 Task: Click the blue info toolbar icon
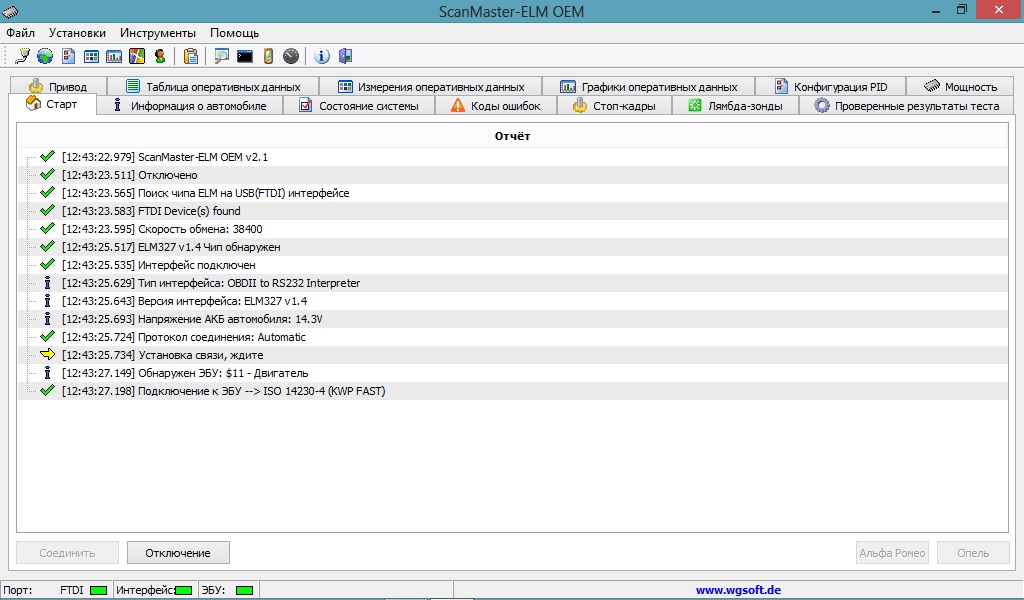322,56
